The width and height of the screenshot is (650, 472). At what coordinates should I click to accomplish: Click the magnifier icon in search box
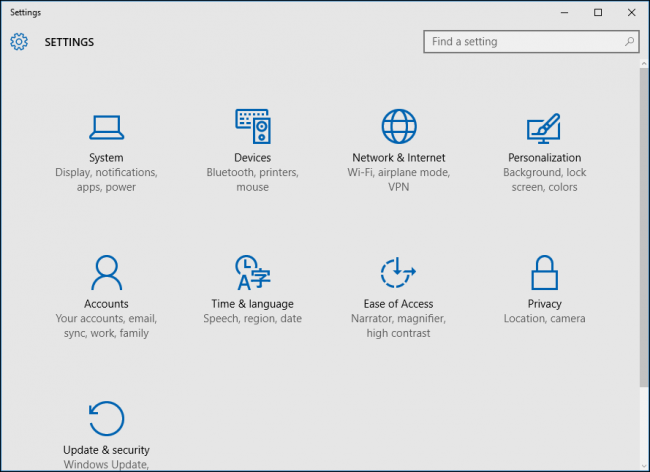(629, 41)
